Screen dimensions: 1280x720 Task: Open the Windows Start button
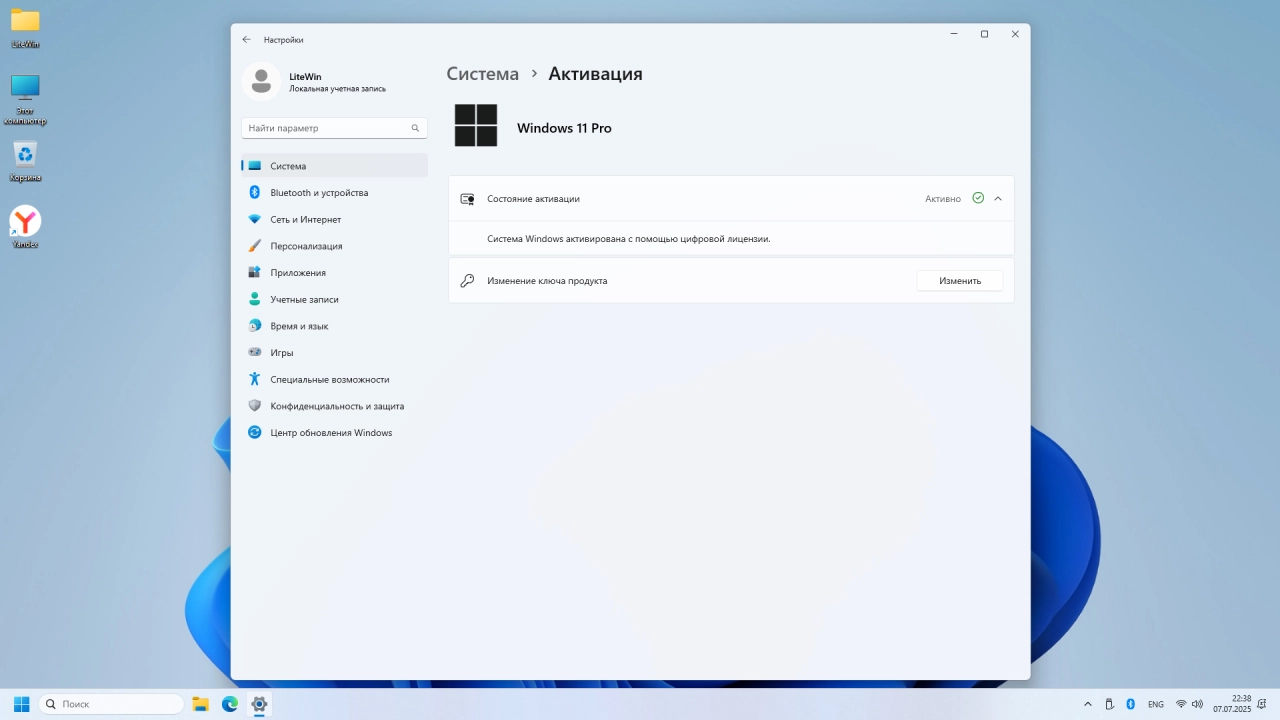pyautogui.click(x=21, y=704)
